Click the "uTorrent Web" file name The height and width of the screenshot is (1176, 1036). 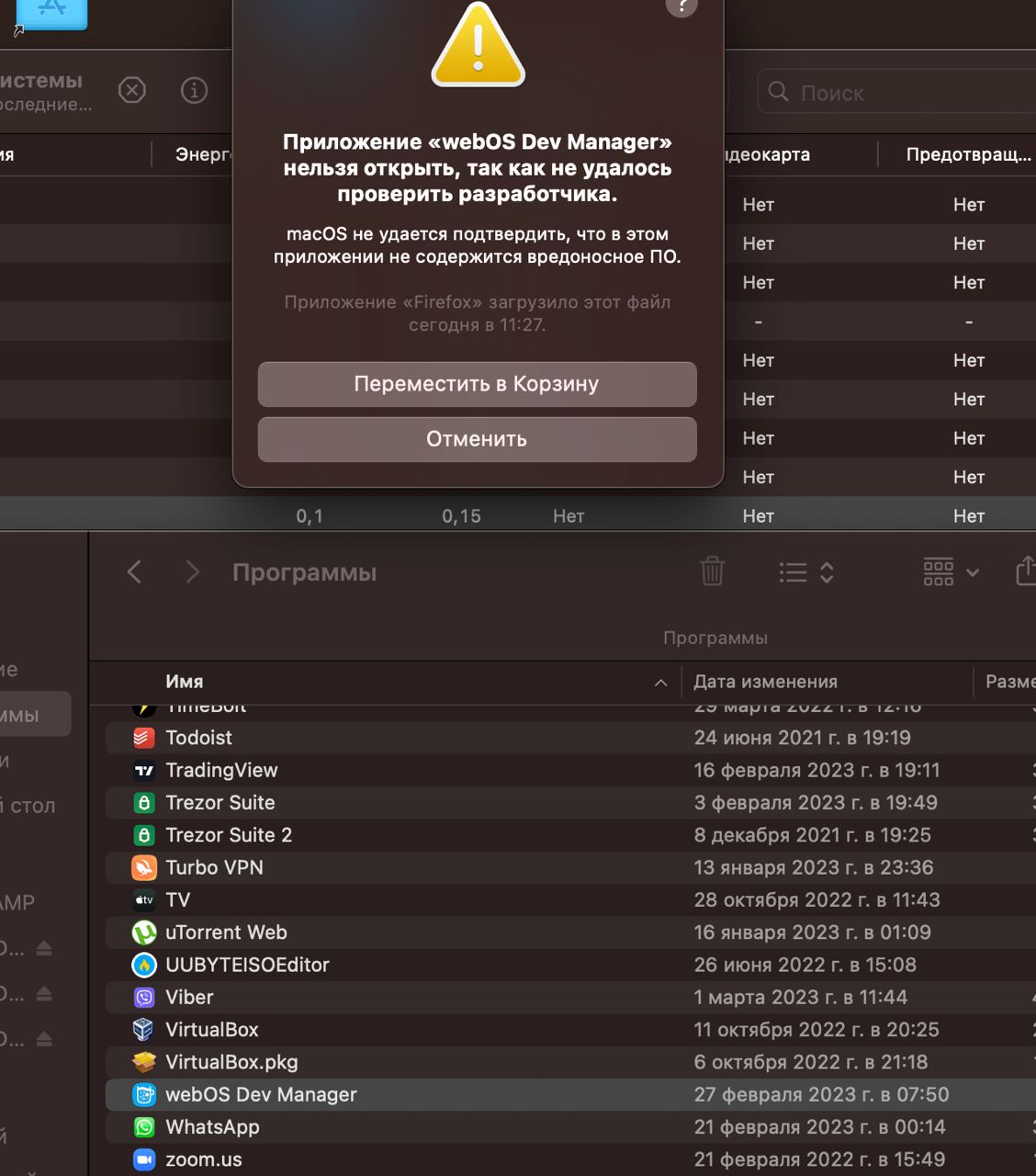[226, 933]
